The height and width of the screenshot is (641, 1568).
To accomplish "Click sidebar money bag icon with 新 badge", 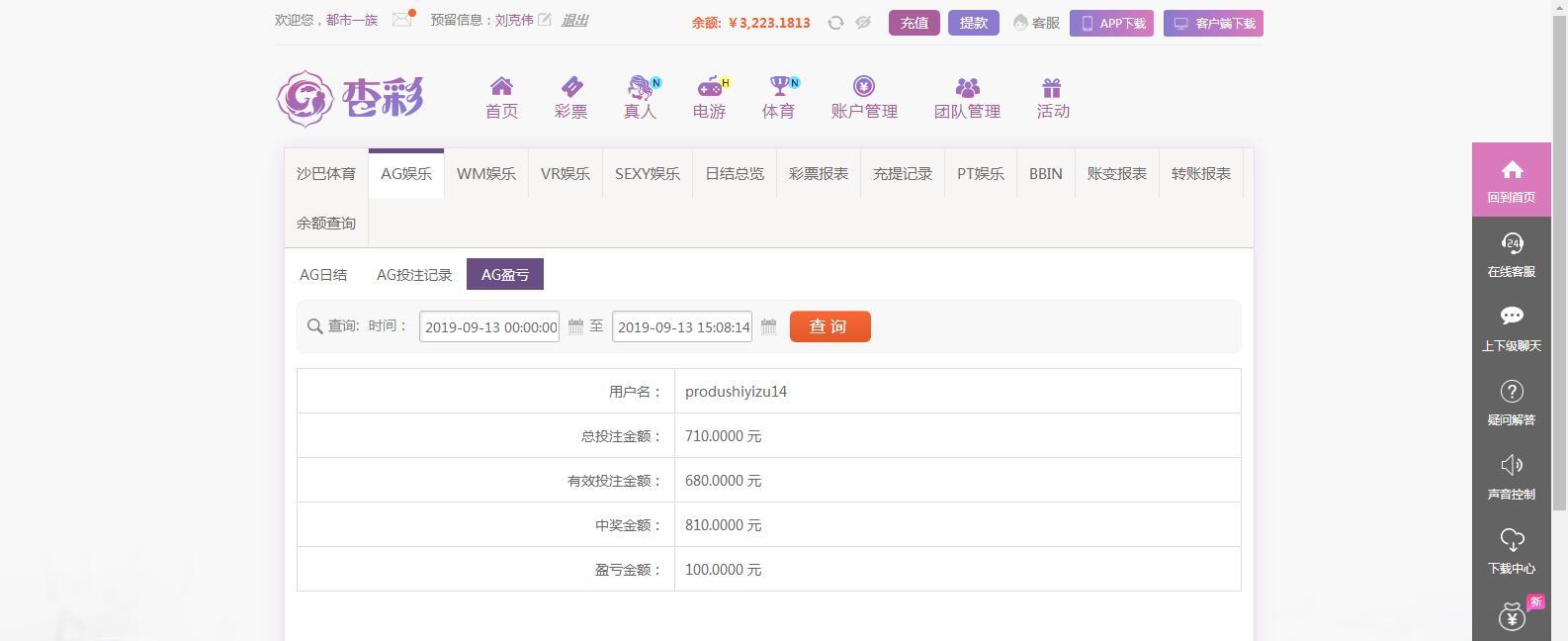I will point(1512,616).
